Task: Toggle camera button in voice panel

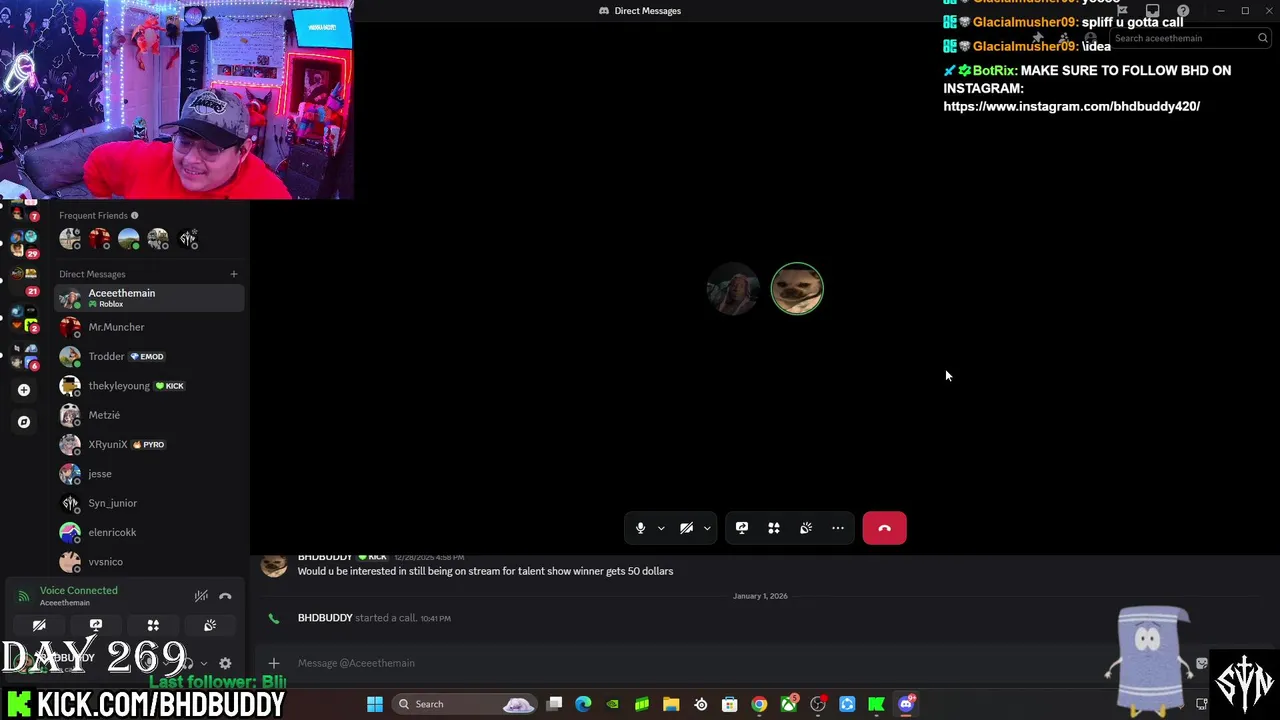Action: [39, 625]
